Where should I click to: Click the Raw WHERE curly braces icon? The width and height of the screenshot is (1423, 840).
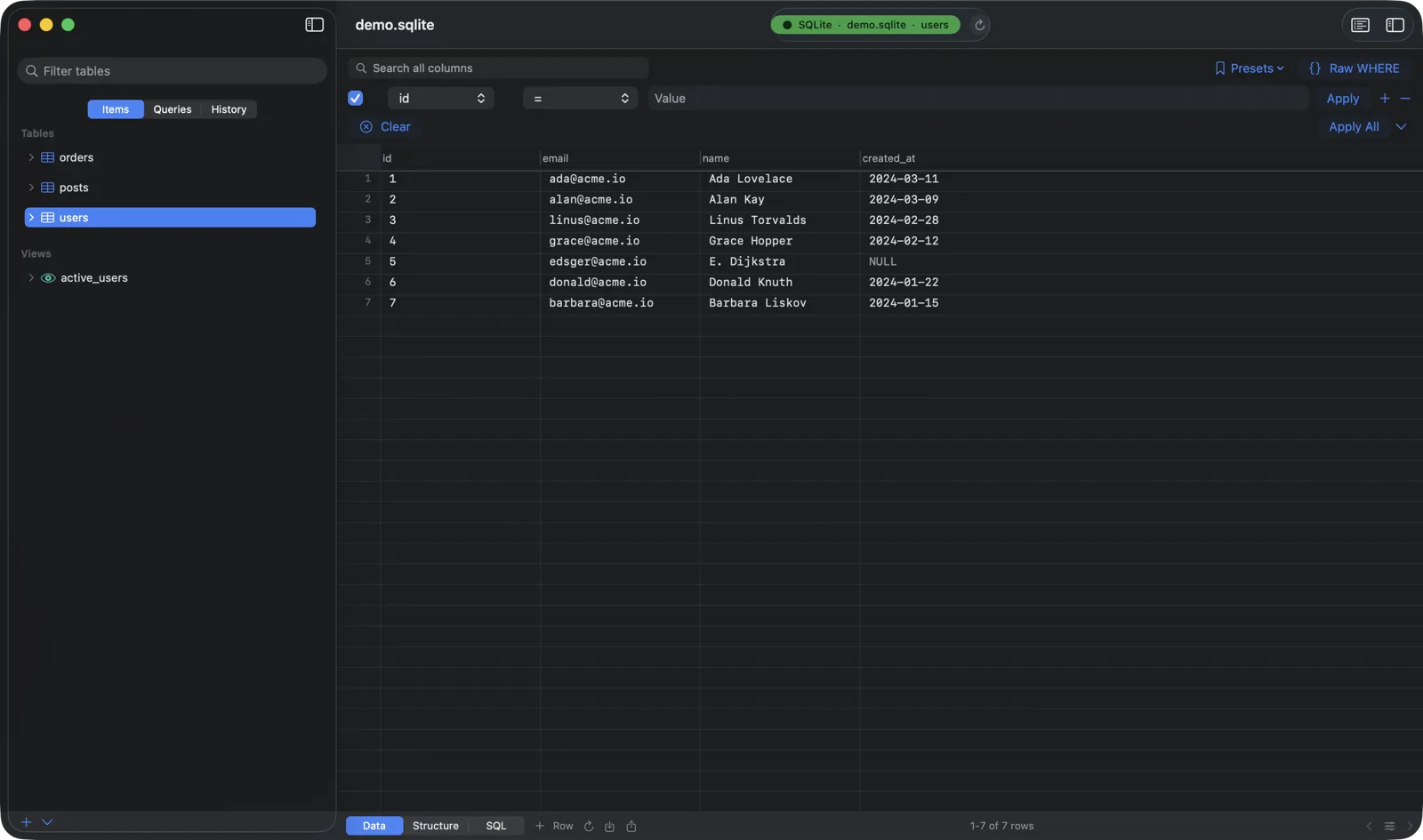tap(1314, 68)
